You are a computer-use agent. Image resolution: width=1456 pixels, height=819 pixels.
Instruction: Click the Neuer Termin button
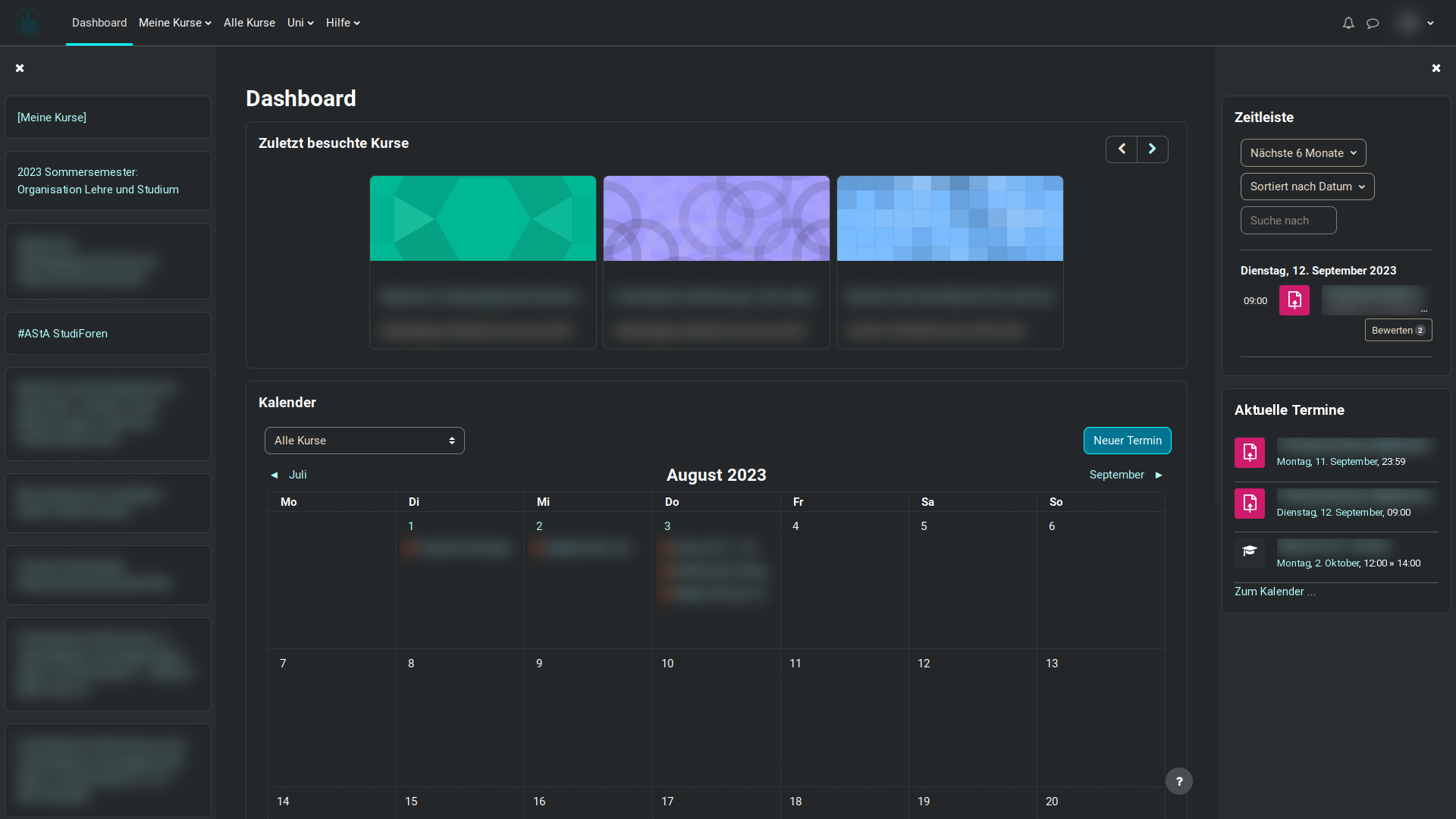coord(1127,441)
